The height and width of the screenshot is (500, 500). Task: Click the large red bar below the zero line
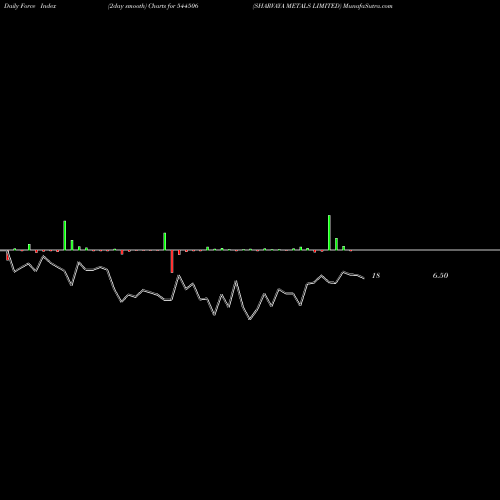click(x=172, y=261)
